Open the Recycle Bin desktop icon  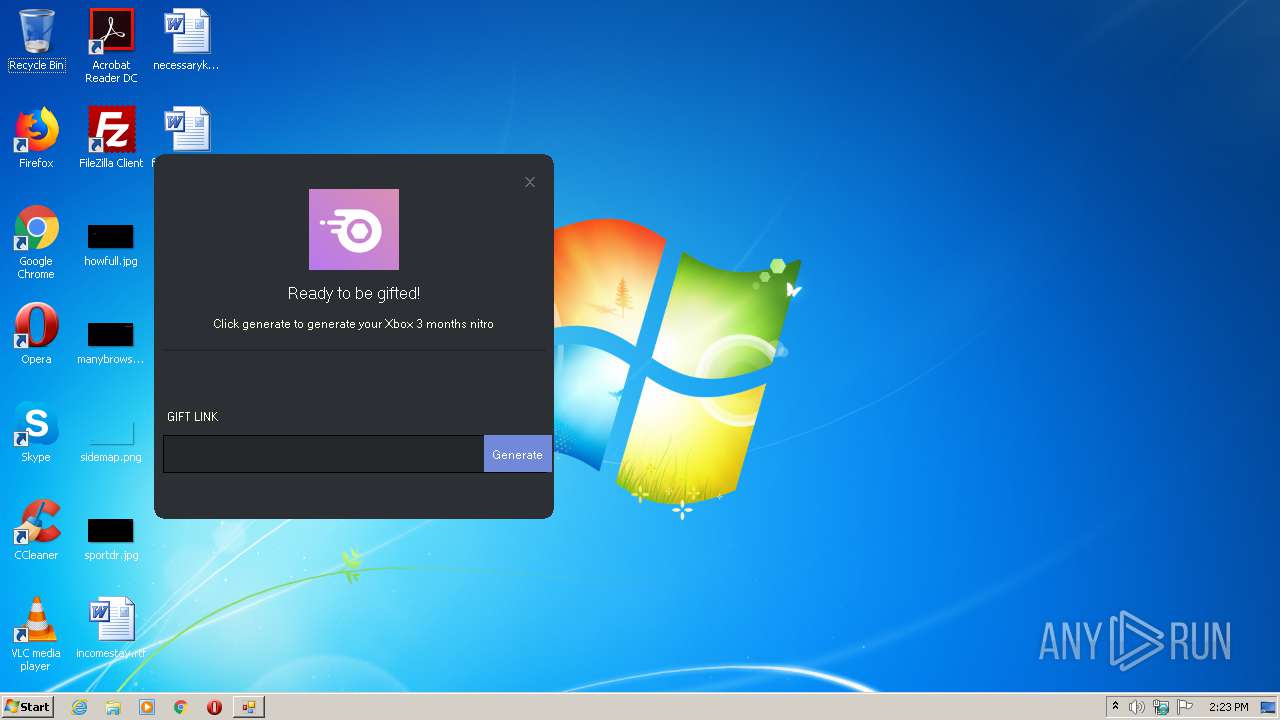tap(36, 41)
